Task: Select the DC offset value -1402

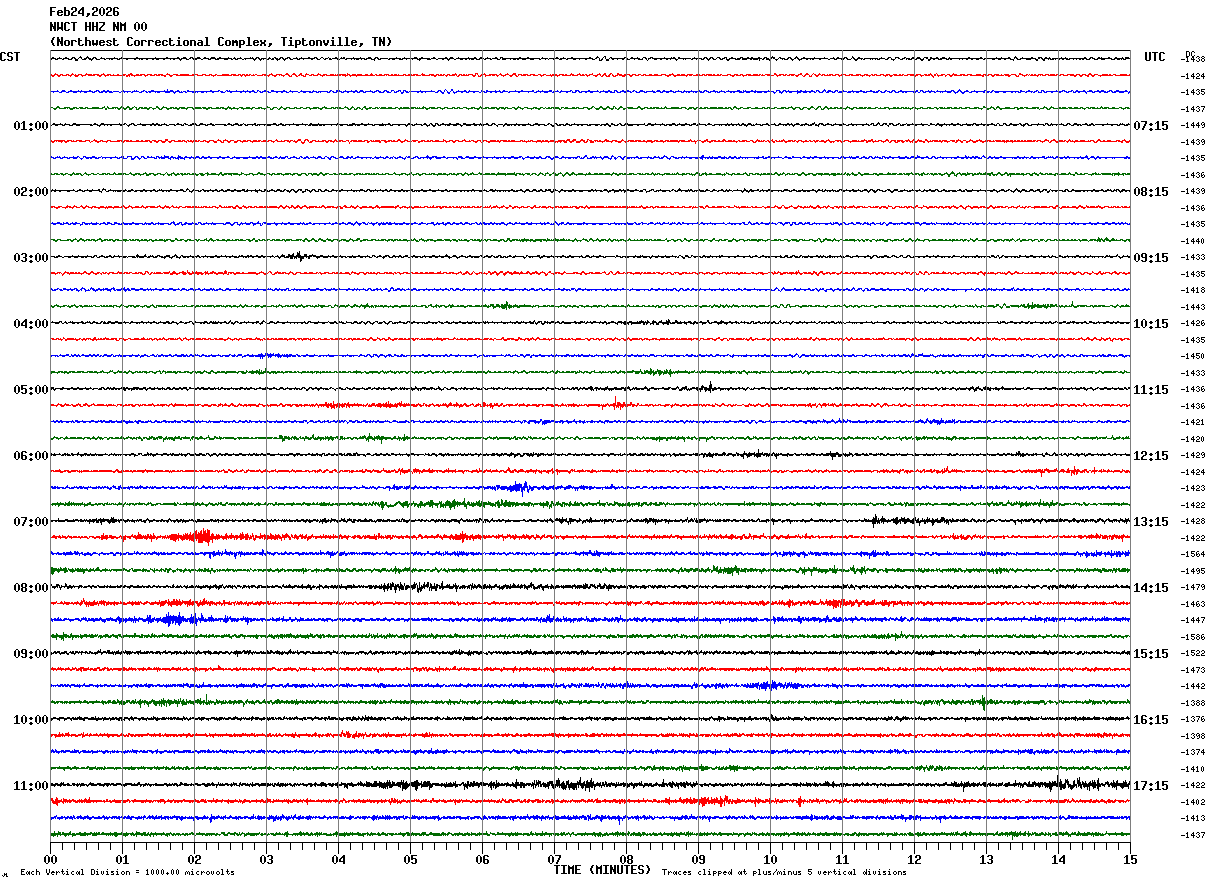Action: tap(1192, 802)
